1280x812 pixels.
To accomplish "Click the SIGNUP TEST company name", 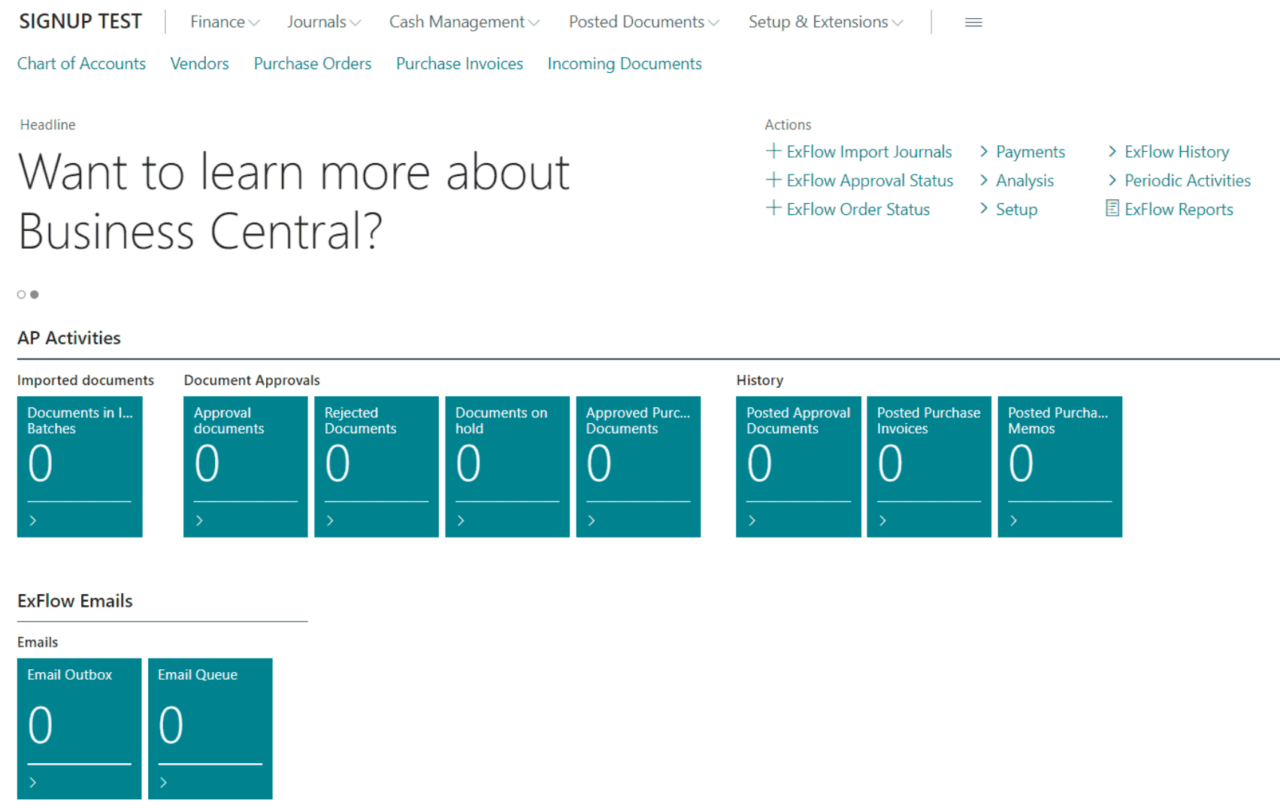I will pos(81,21).
